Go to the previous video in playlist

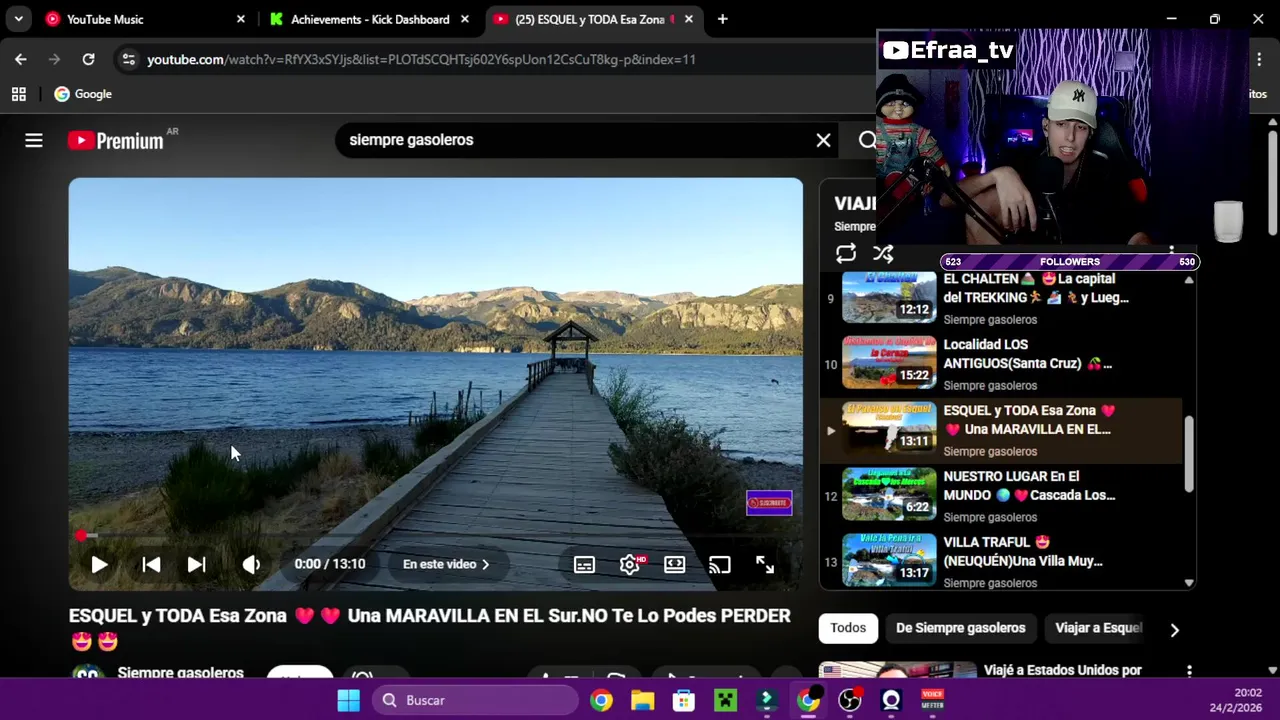pos(151,565)
